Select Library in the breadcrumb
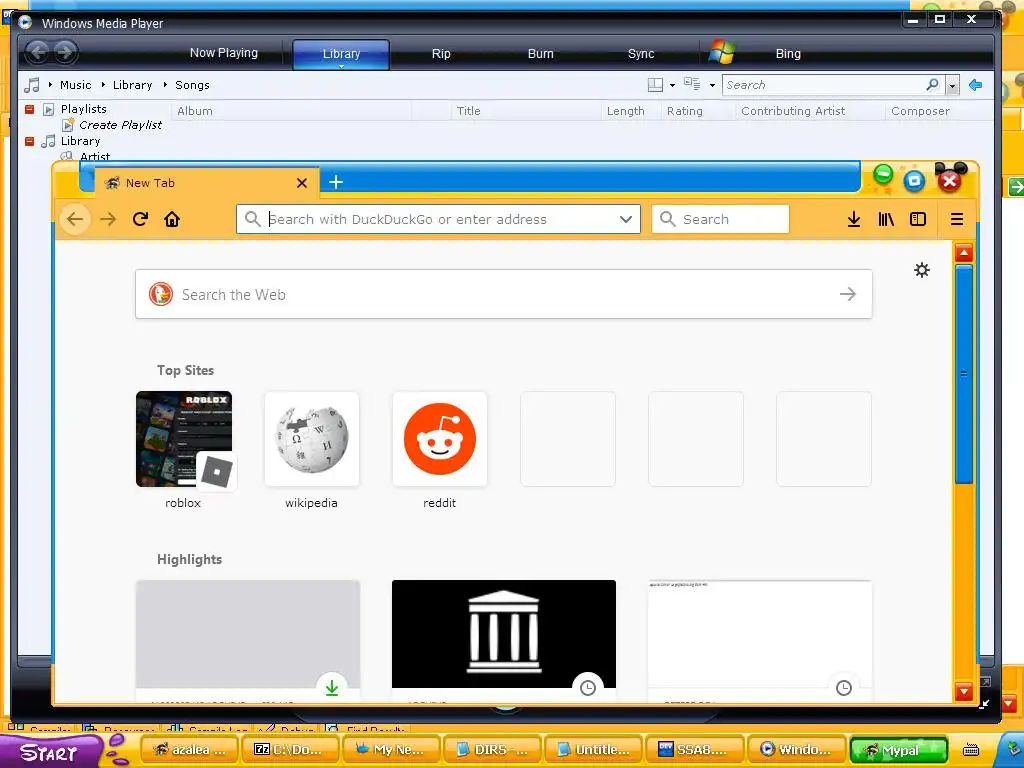Screen dimensions: 1024x768 [x=132, y=85]
